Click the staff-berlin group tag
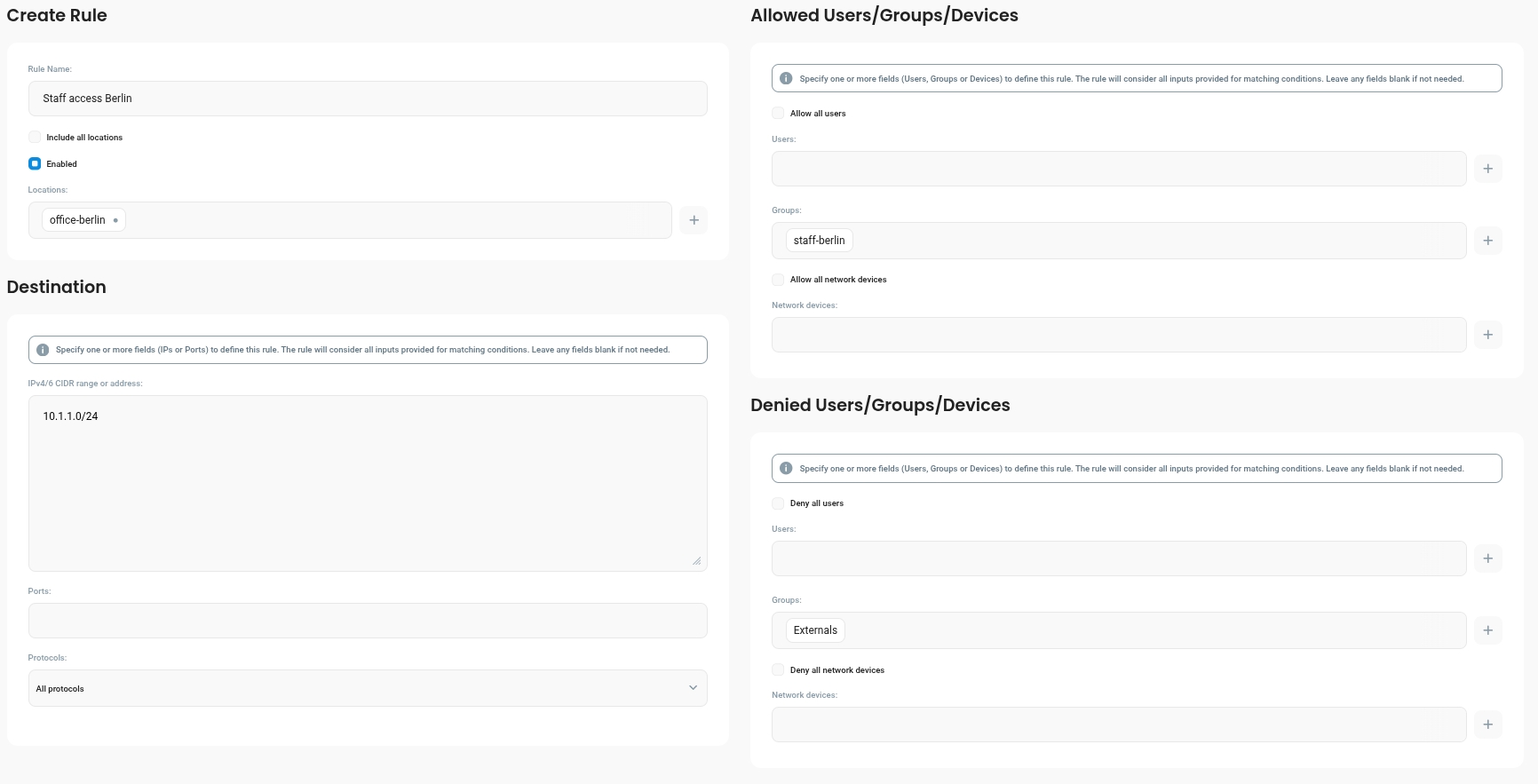The height and width of the screenshot is (784, 1538). pyautogui.click(x=819, y=241)
